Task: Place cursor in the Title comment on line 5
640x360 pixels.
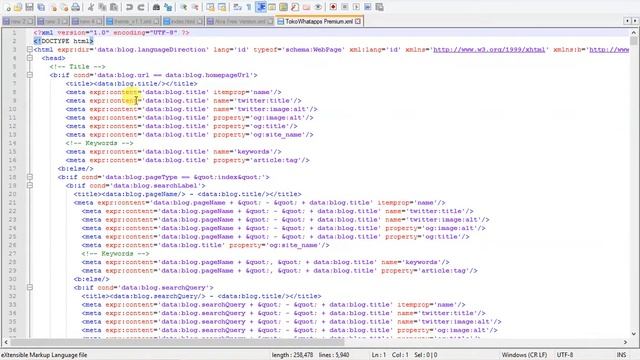Action: pyautogui.click(x=78, y=67)
